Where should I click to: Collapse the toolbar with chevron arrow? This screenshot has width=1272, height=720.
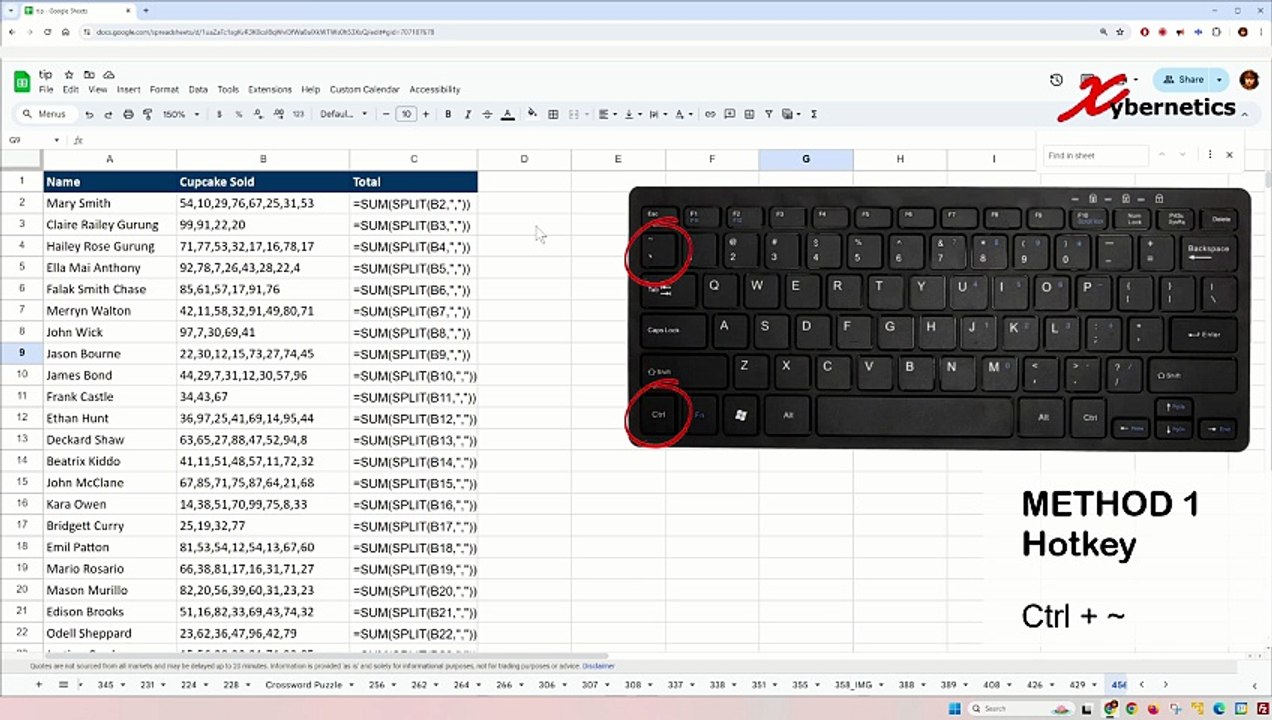click(1244, 115)
